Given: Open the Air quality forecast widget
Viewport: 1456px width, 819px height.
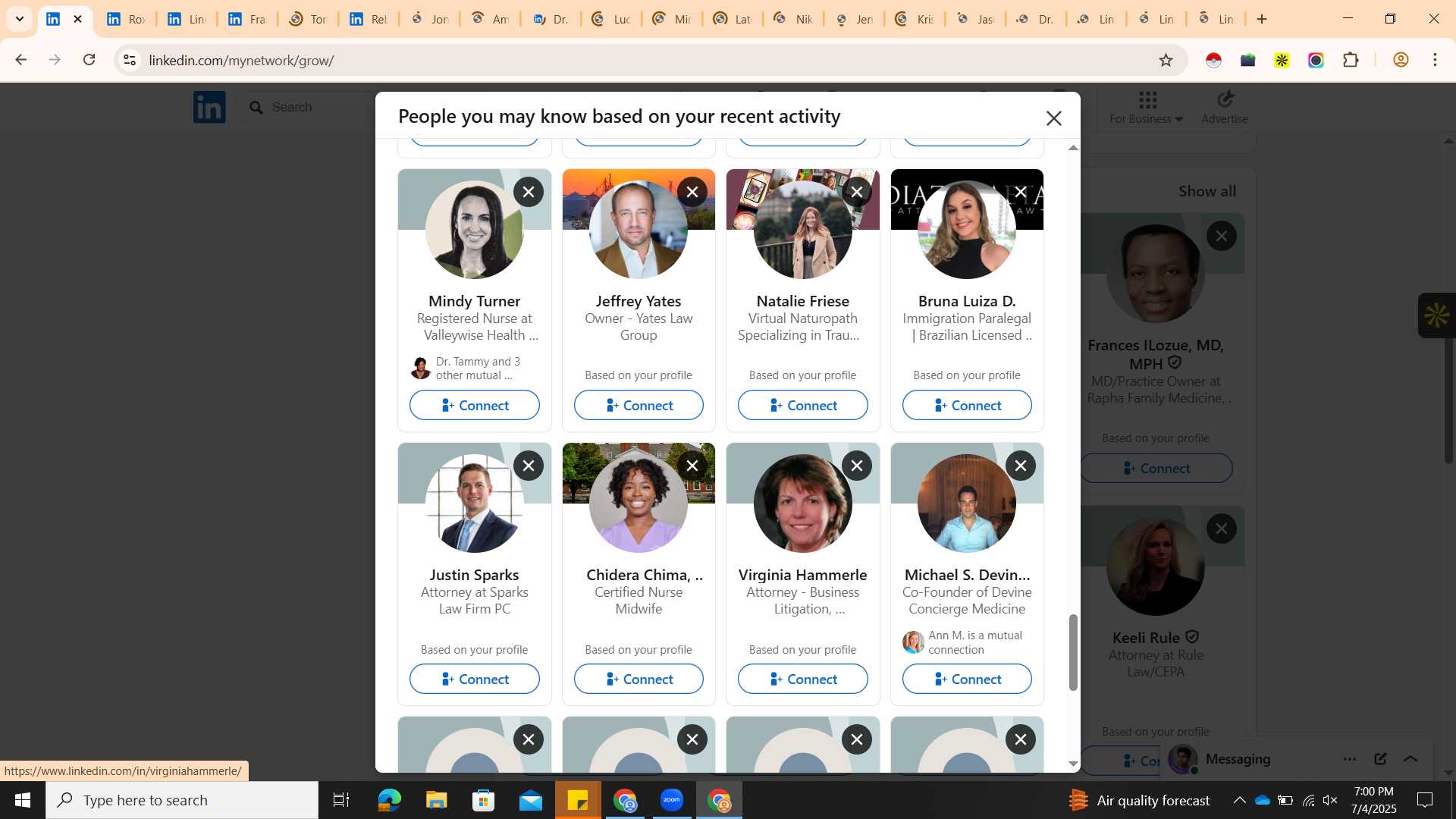Looking at the screenshot, I should 1140,800.
